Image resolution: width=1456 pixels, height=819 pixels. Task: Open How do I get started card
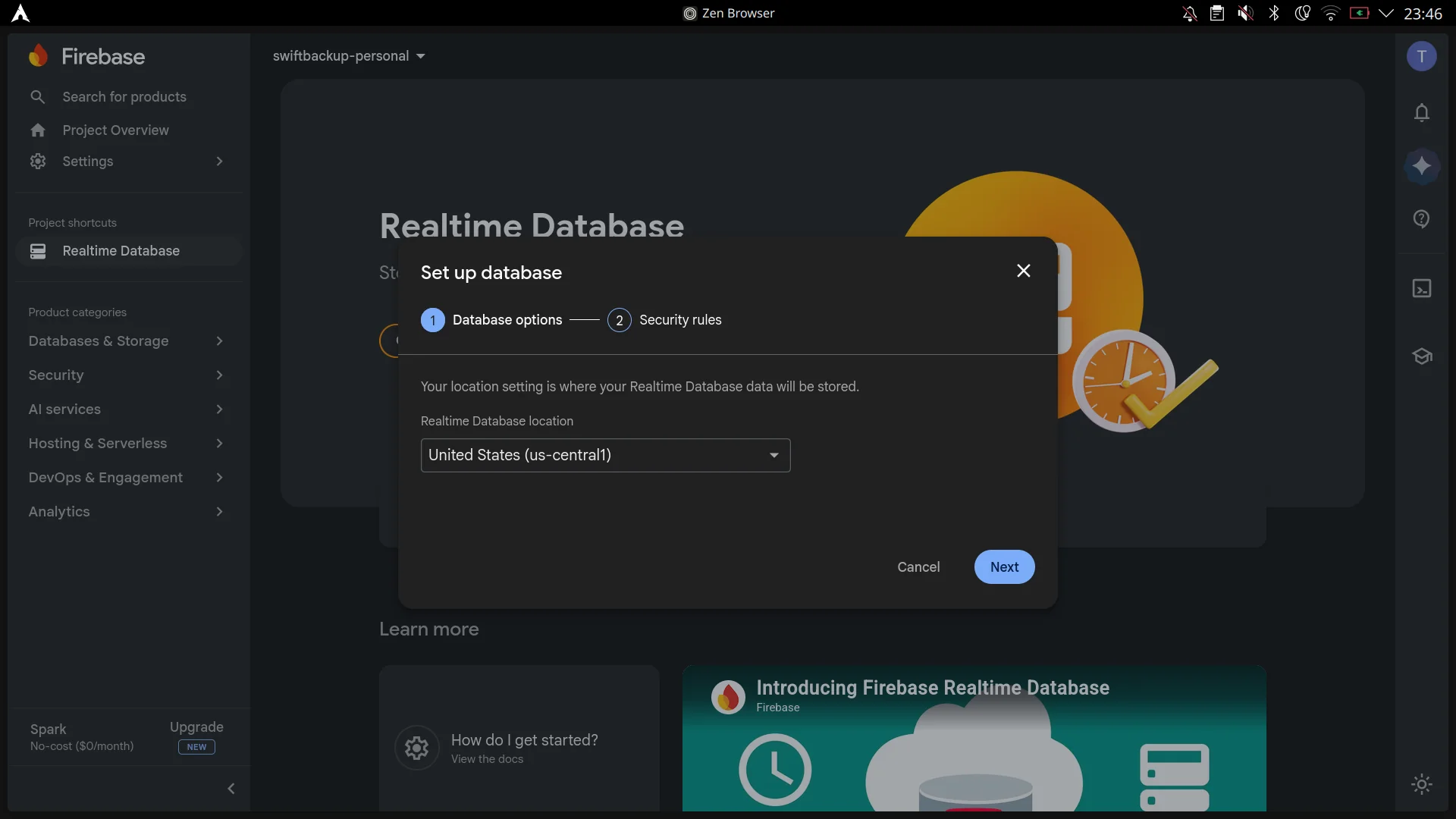click(x=519, y=739)
